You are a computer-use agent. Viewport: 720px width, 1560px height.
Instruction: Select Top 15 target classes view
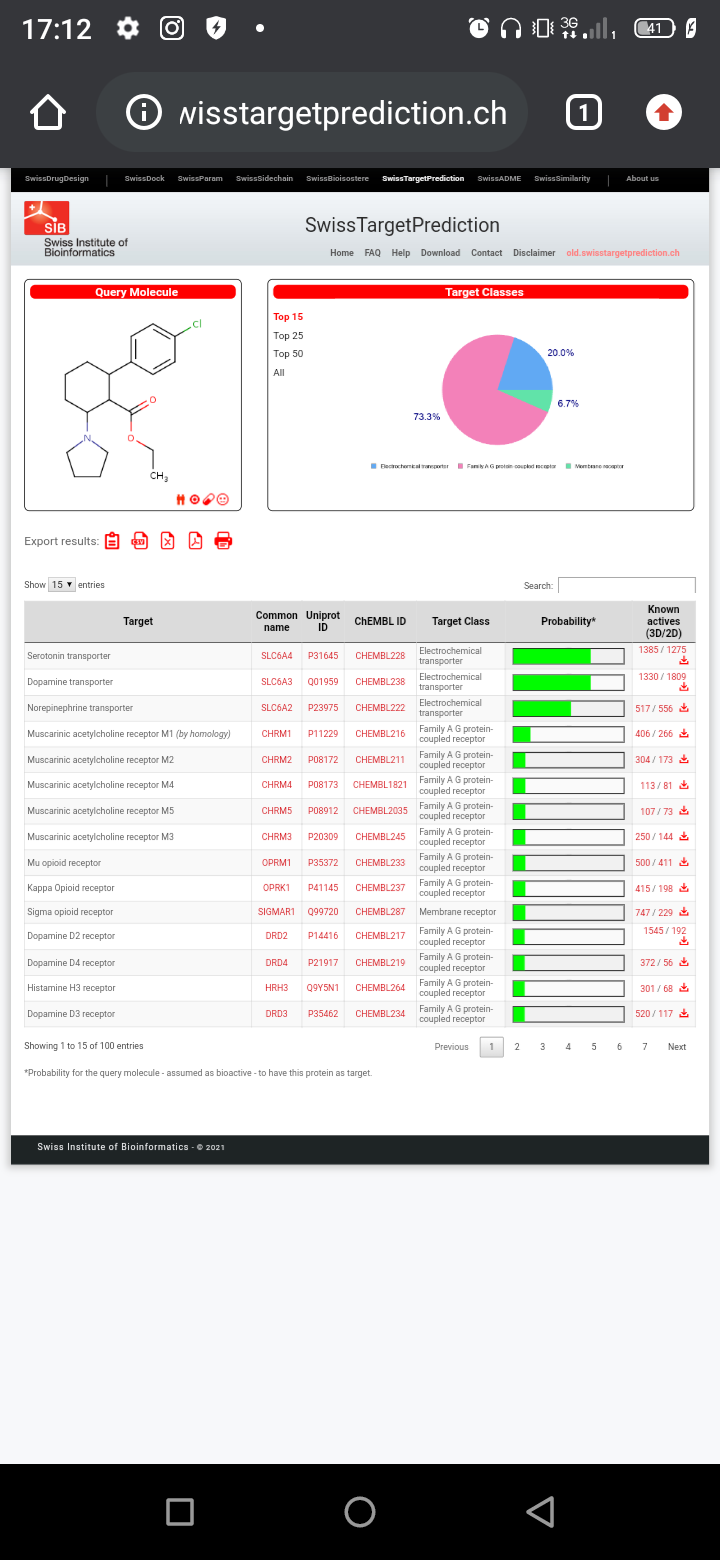(x=288, y=317)
